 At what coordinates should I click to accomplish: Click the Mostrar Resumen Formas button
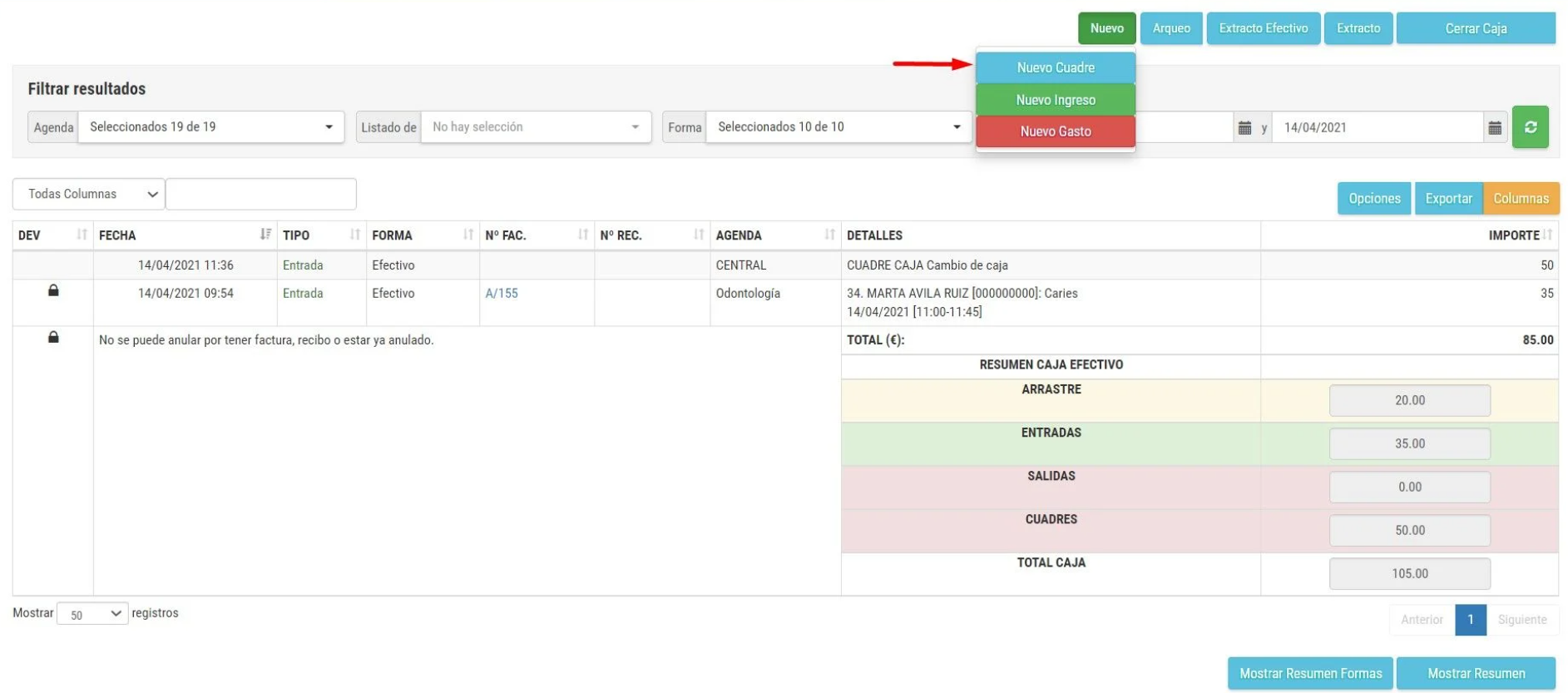pyautogui.click(x=1310, y=673)
